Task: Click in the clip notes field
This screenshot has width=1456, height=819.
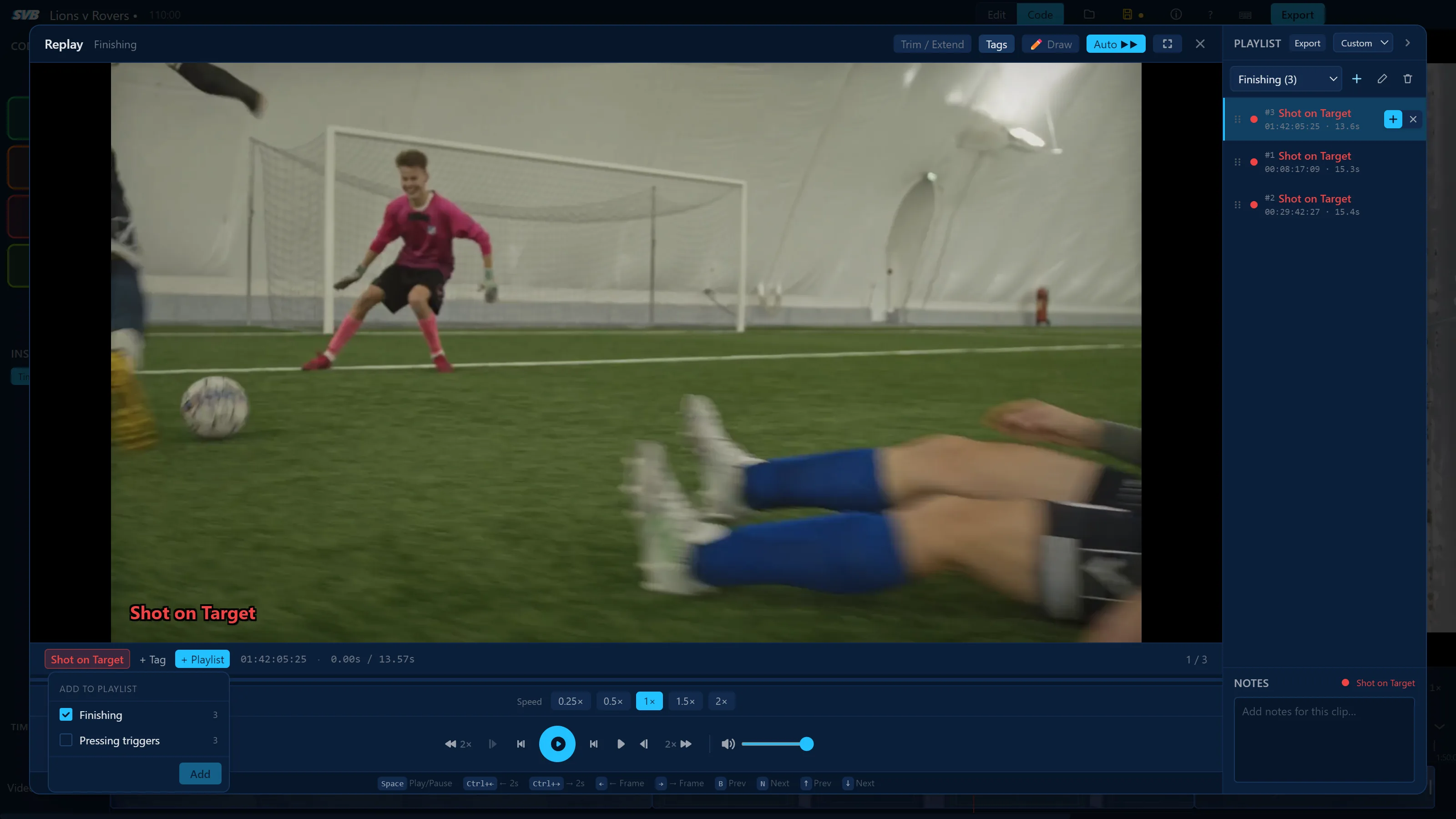Action: point(1324,740)
